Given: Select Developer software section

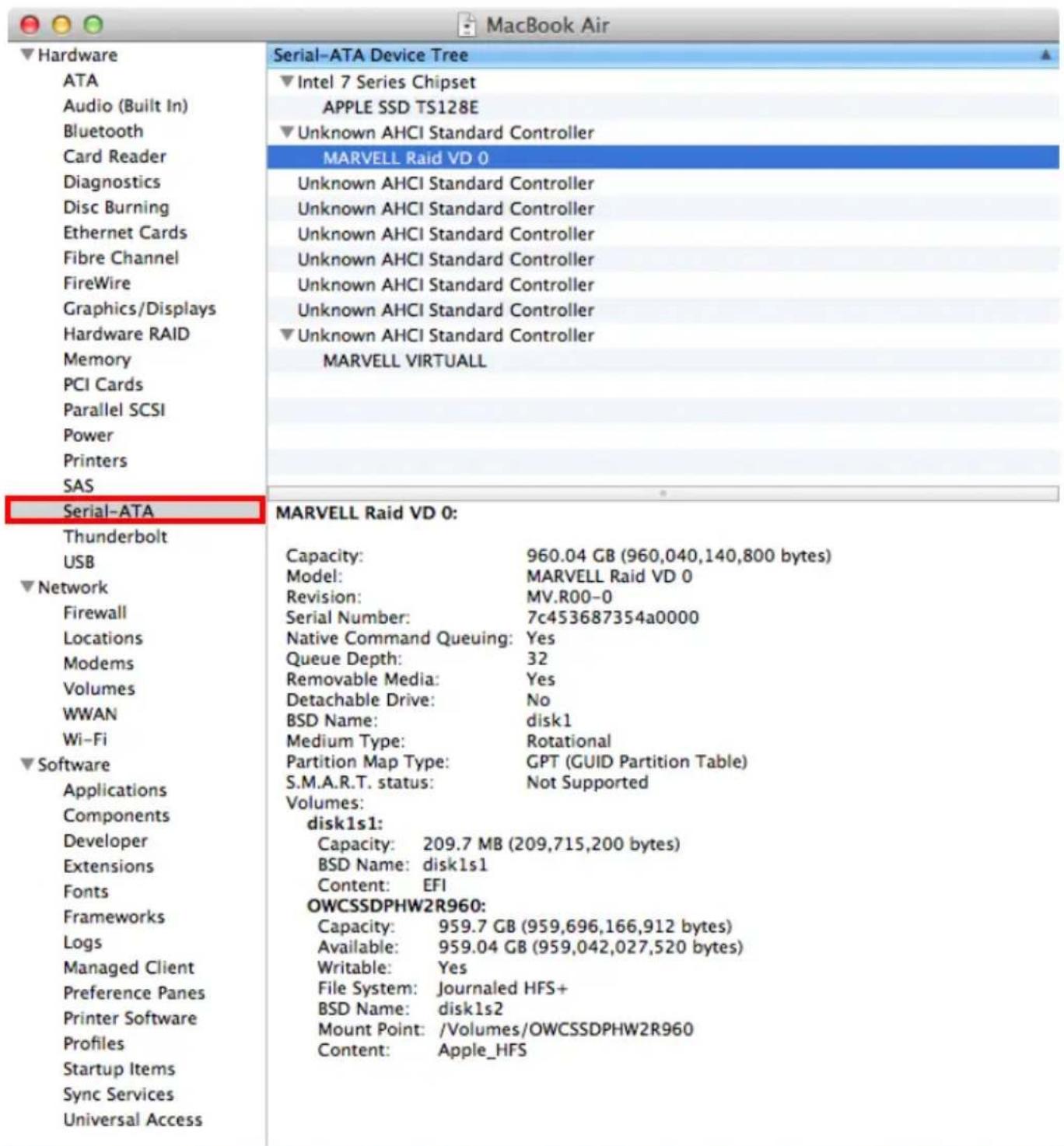Looking at the screenshot, I should click(106, 840).
